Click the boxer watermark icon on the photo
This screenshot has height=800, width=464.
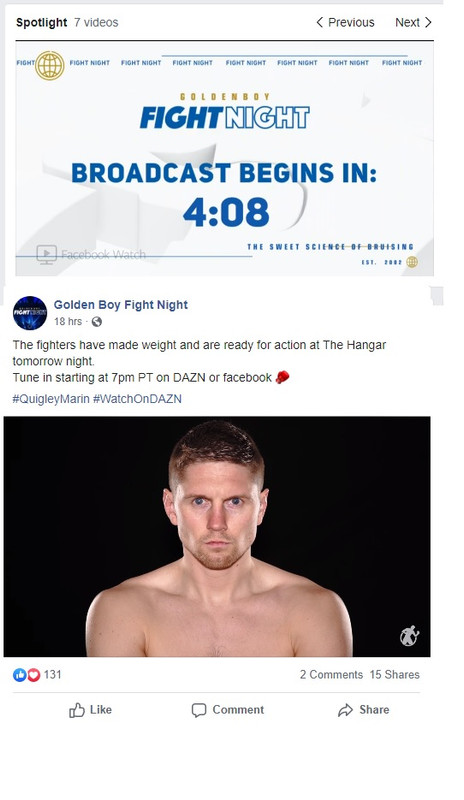pos(409,636)
